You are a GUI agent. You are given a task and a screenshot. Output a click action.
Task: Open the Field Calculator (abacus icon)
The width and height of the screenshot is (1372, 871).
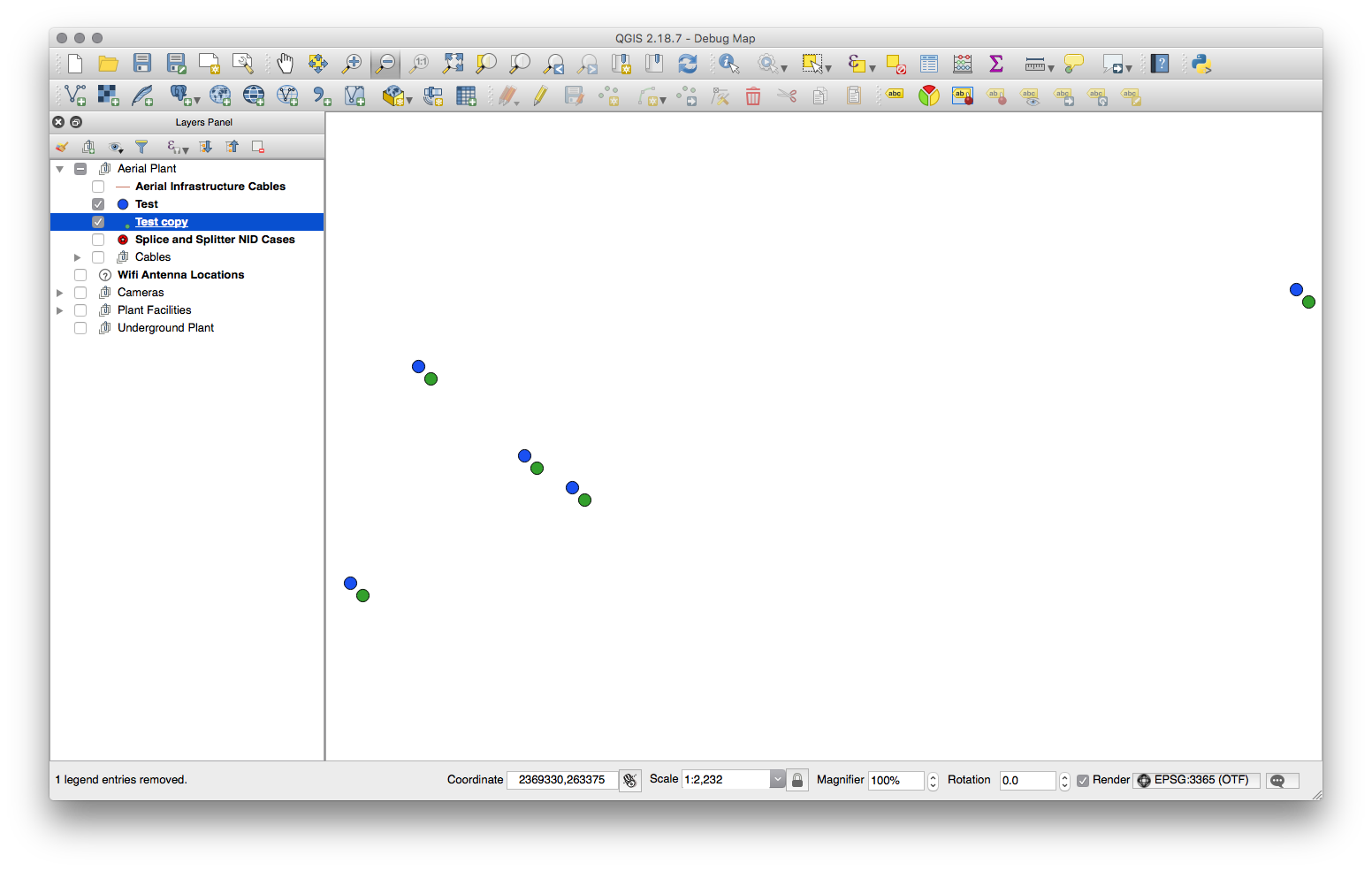(962, 63)
